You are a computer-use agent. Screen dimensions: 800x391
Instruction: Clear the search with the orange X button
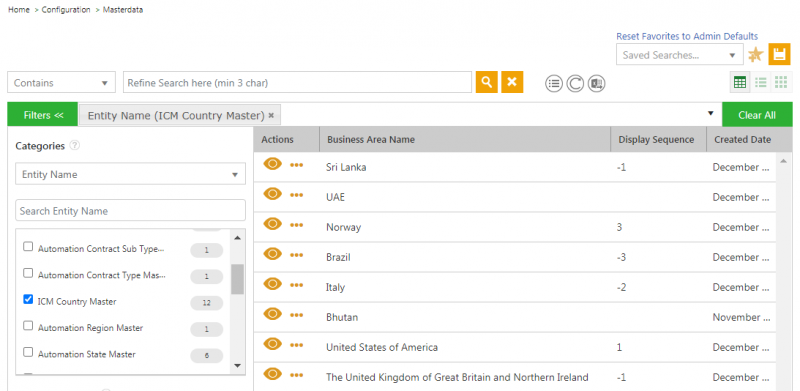512,82
